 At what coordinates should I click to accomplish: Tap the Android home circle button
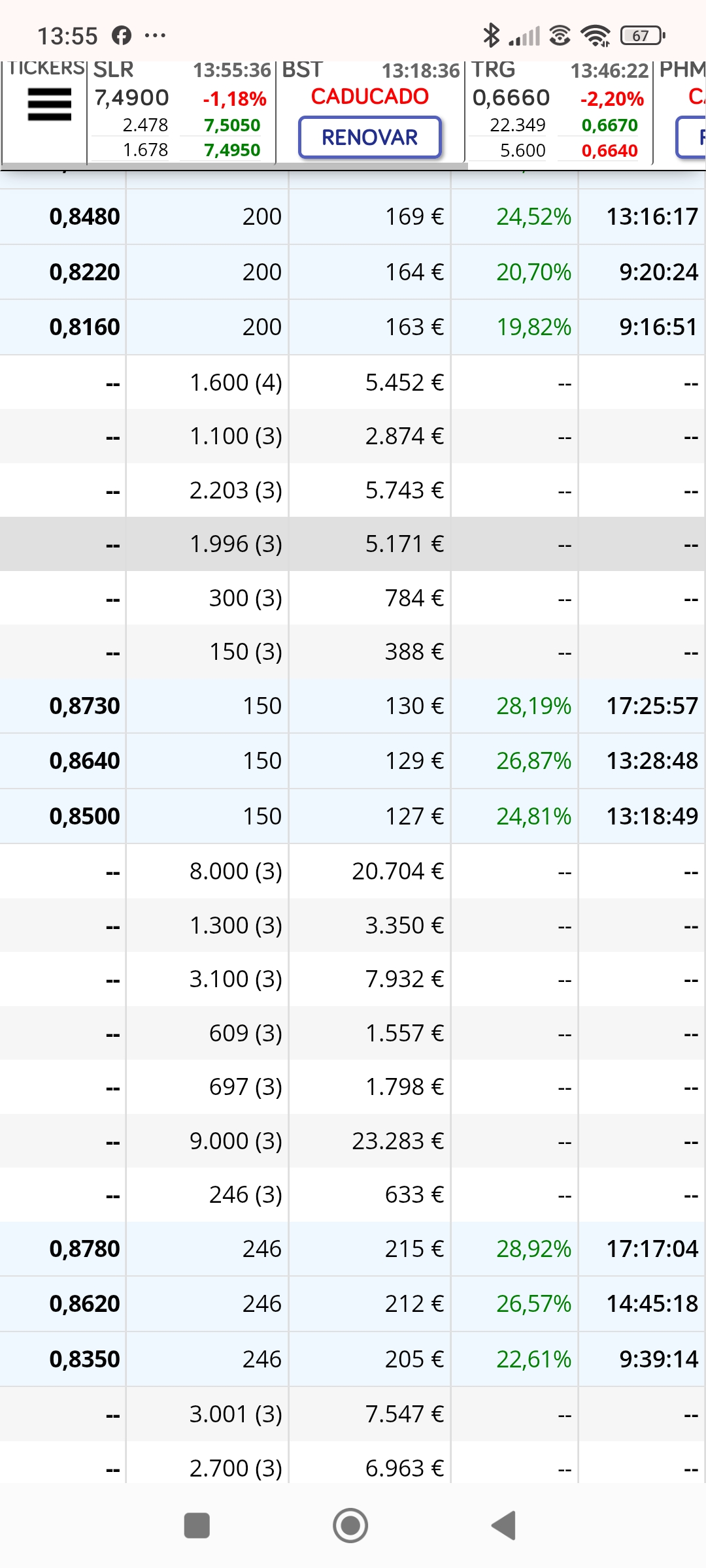[x=350, y=1526]
